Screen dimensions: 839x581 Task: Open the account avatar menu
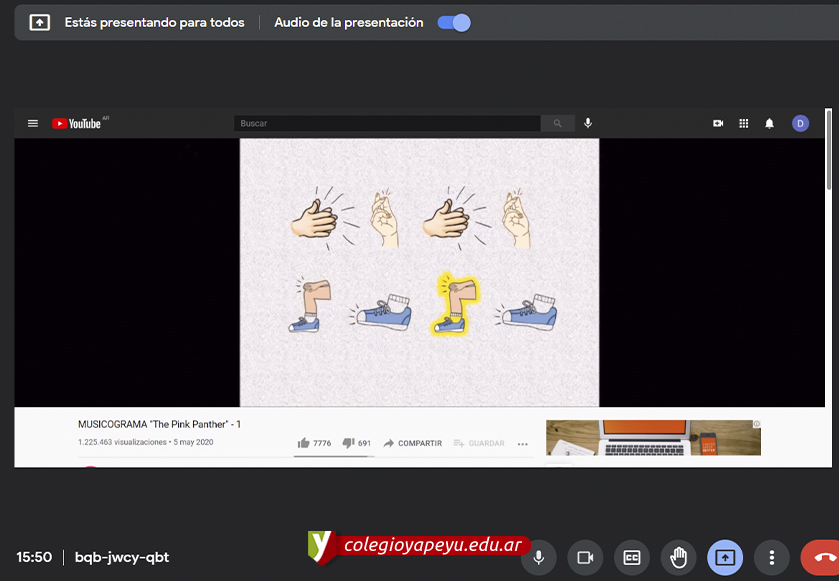pyautogui.click(x=800, y=123)
